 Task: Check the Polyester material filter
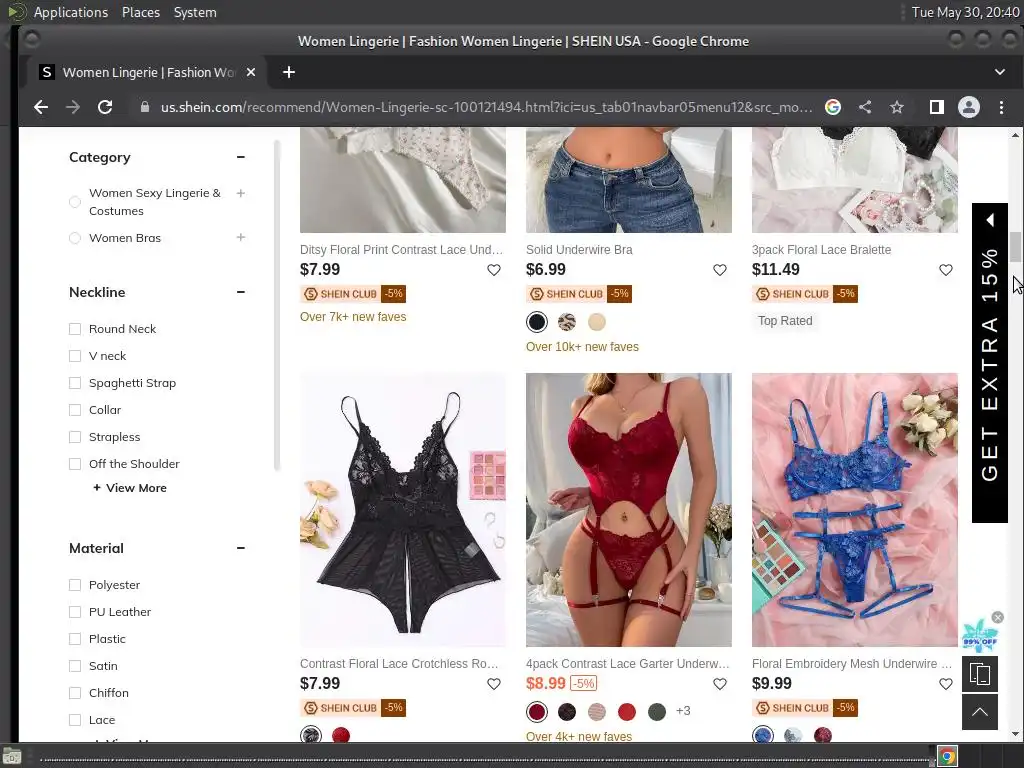(x=75, y=585)
